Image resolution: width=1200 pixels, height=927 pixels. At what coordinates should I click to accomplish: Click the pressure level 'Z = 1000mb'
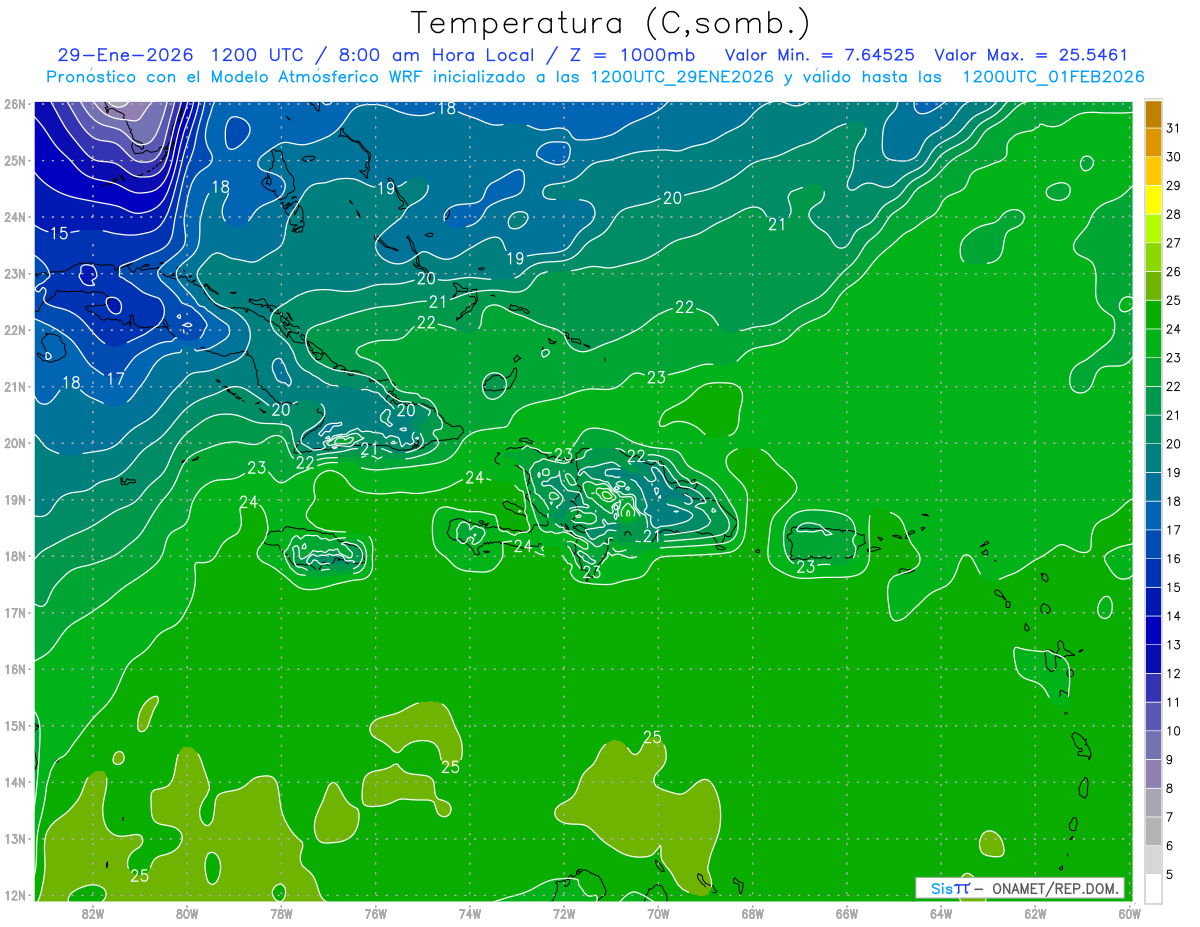click(x=633, y=55)
